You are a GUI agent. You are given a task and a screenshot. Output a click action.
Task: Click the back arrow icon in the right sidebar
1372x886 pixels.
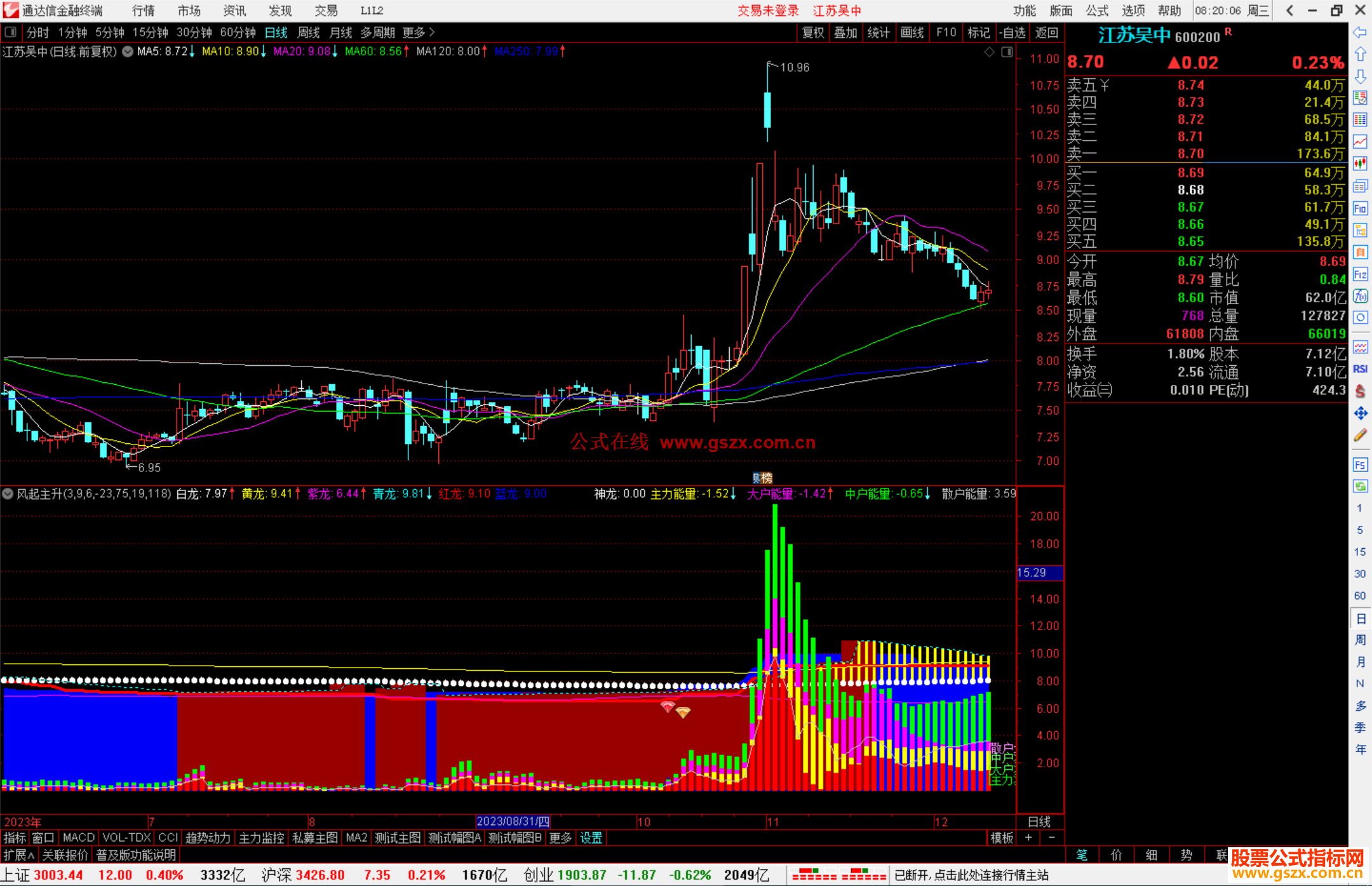(x=1360, y=32)
